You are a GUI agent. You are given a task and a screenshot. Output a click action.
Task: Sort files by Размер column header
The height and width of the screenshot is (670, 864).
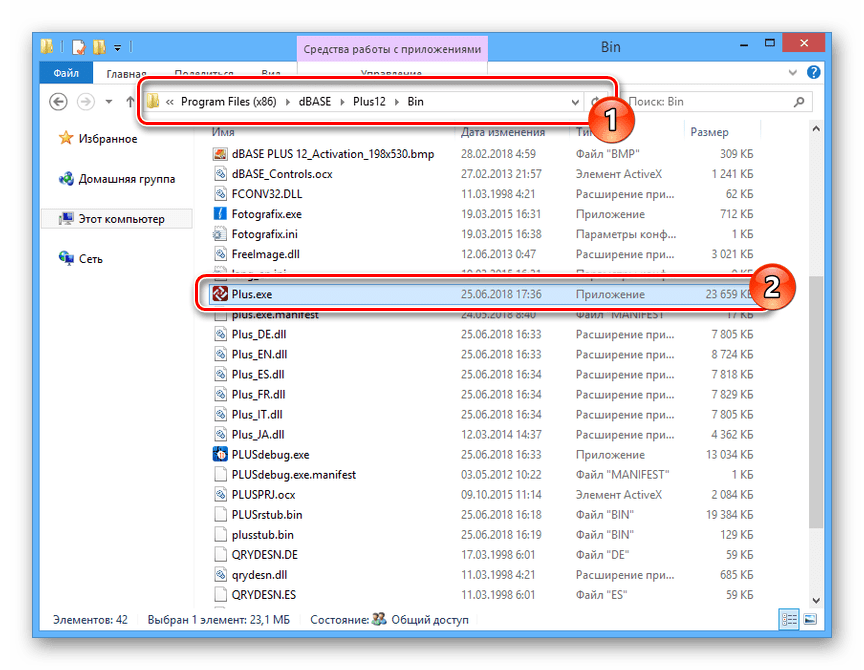tap(709, 132)
